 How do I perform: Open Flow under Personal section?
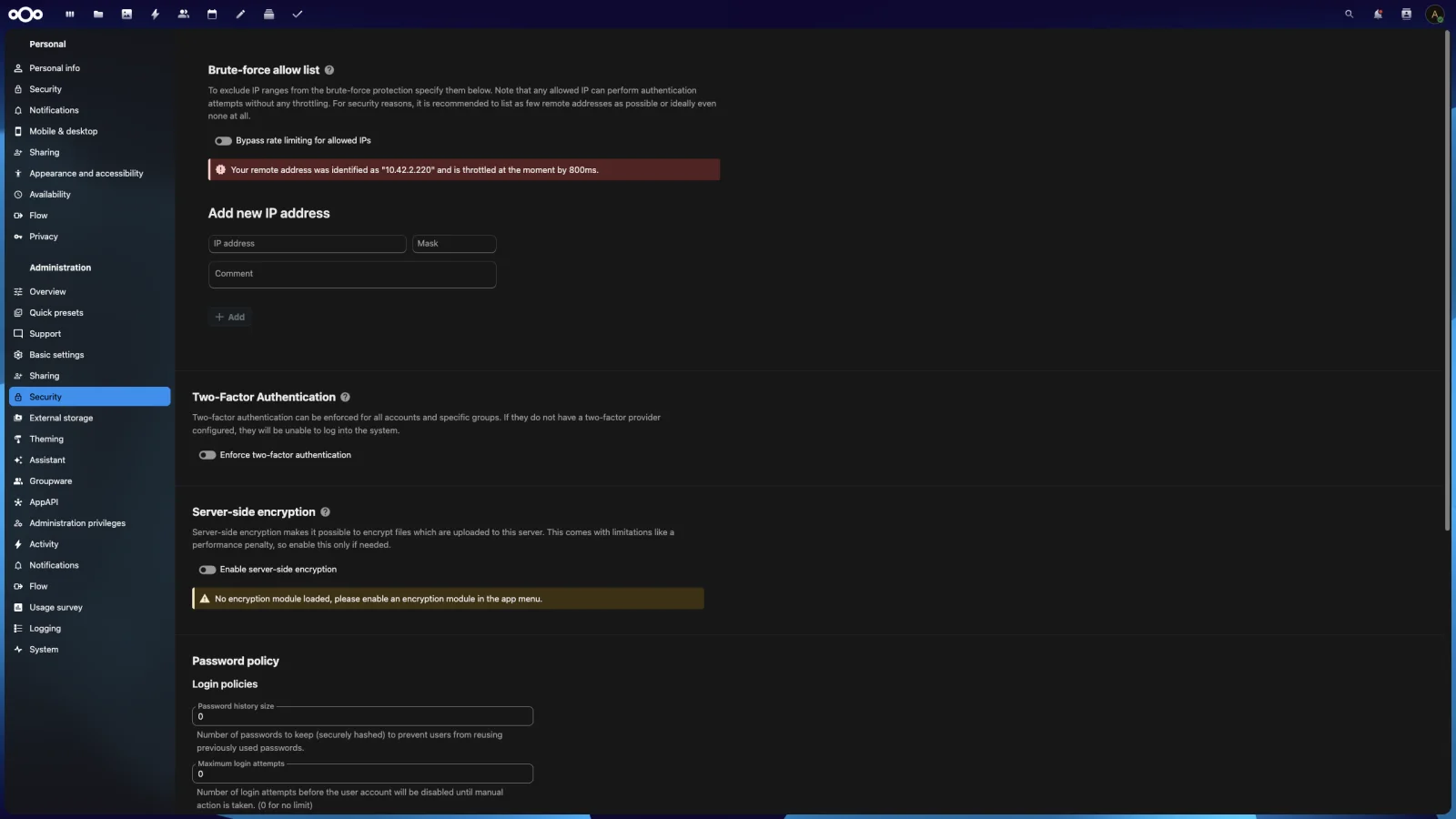pos(90,216)
